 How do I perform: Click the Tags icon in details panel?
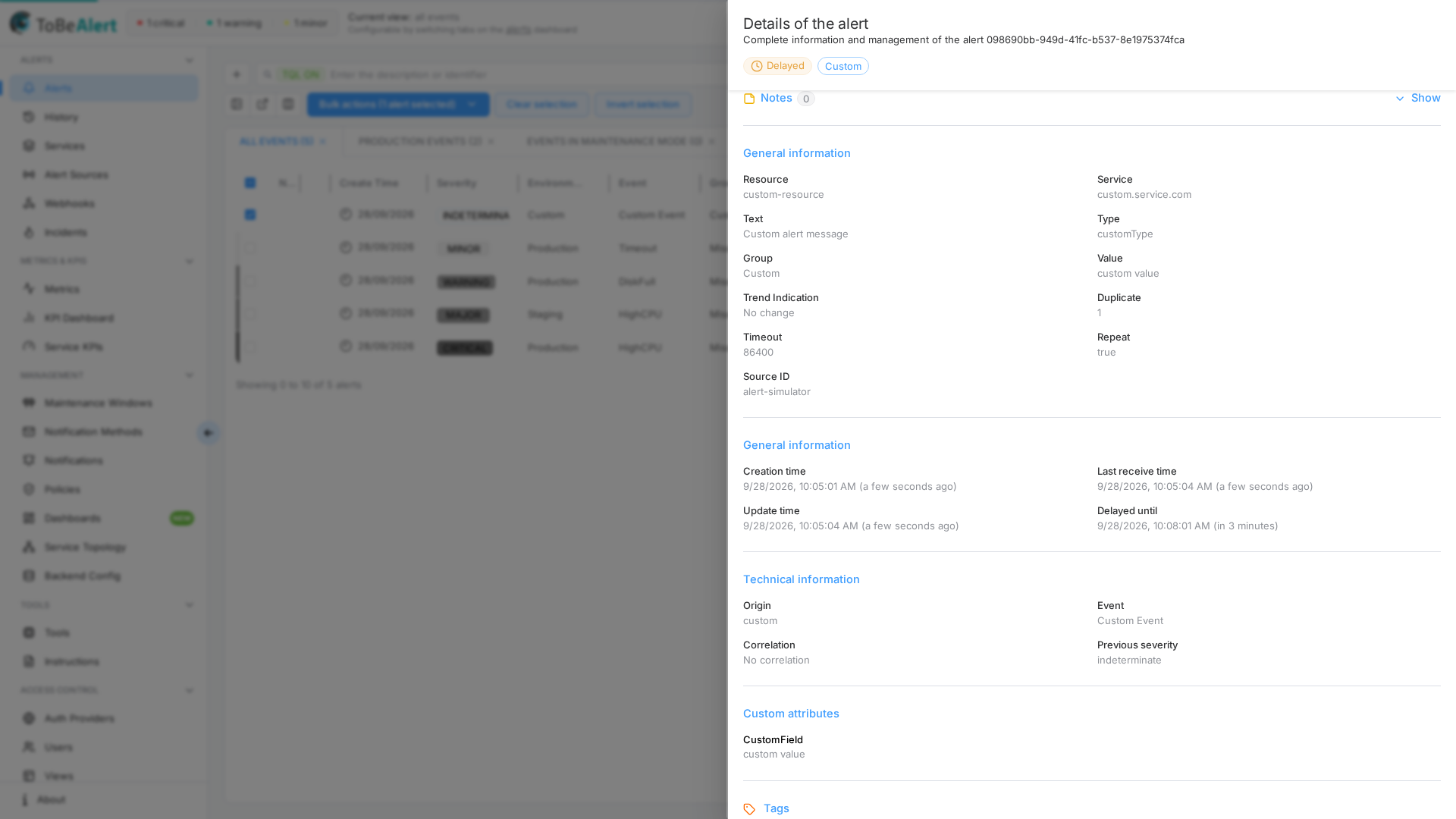pyautogui.click(x=749, y=809)
